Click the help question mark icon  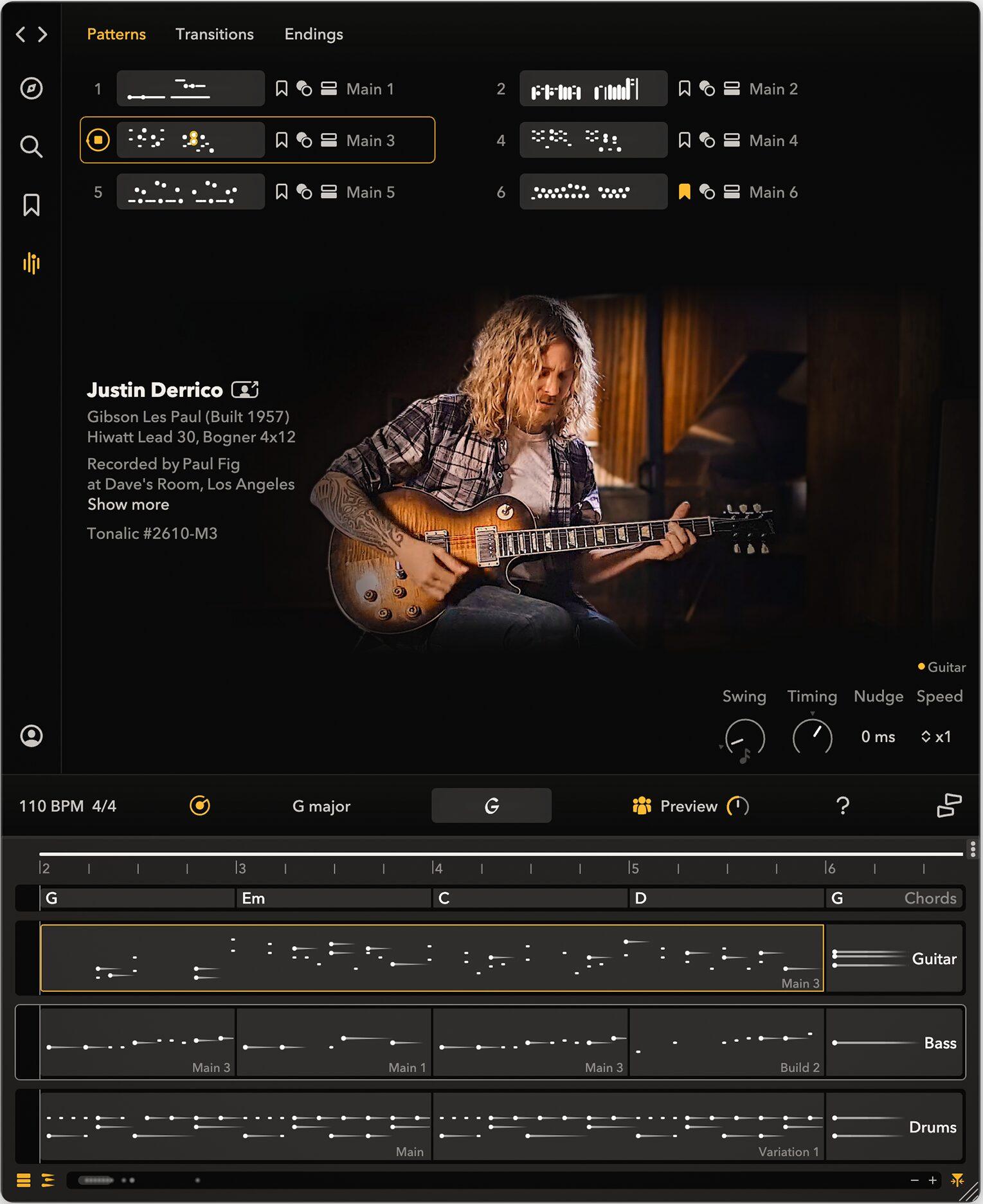[x=842, y=806]
